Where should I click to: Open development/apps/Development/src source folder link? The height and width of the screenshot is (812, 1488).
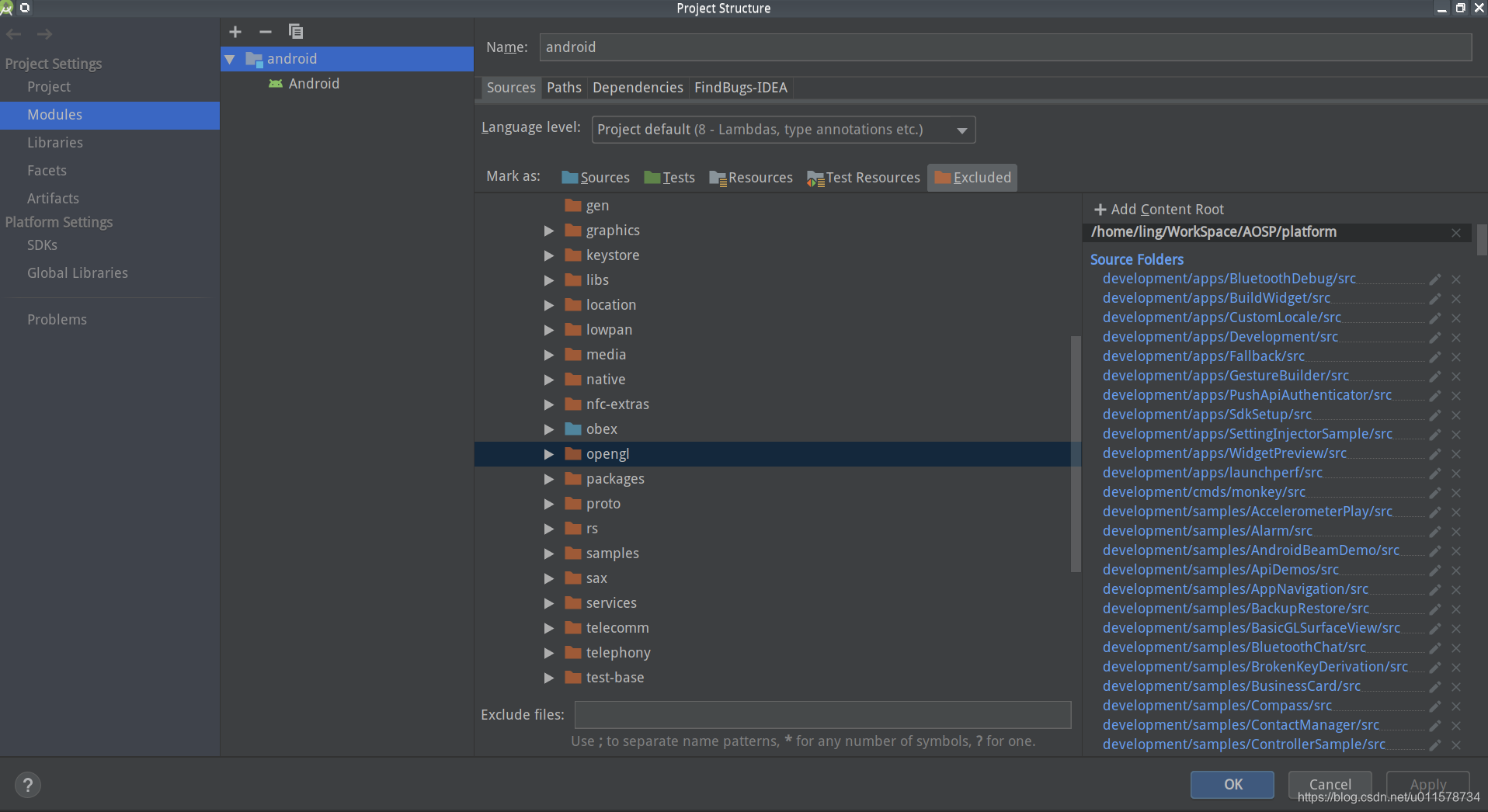click(1220, 337)
